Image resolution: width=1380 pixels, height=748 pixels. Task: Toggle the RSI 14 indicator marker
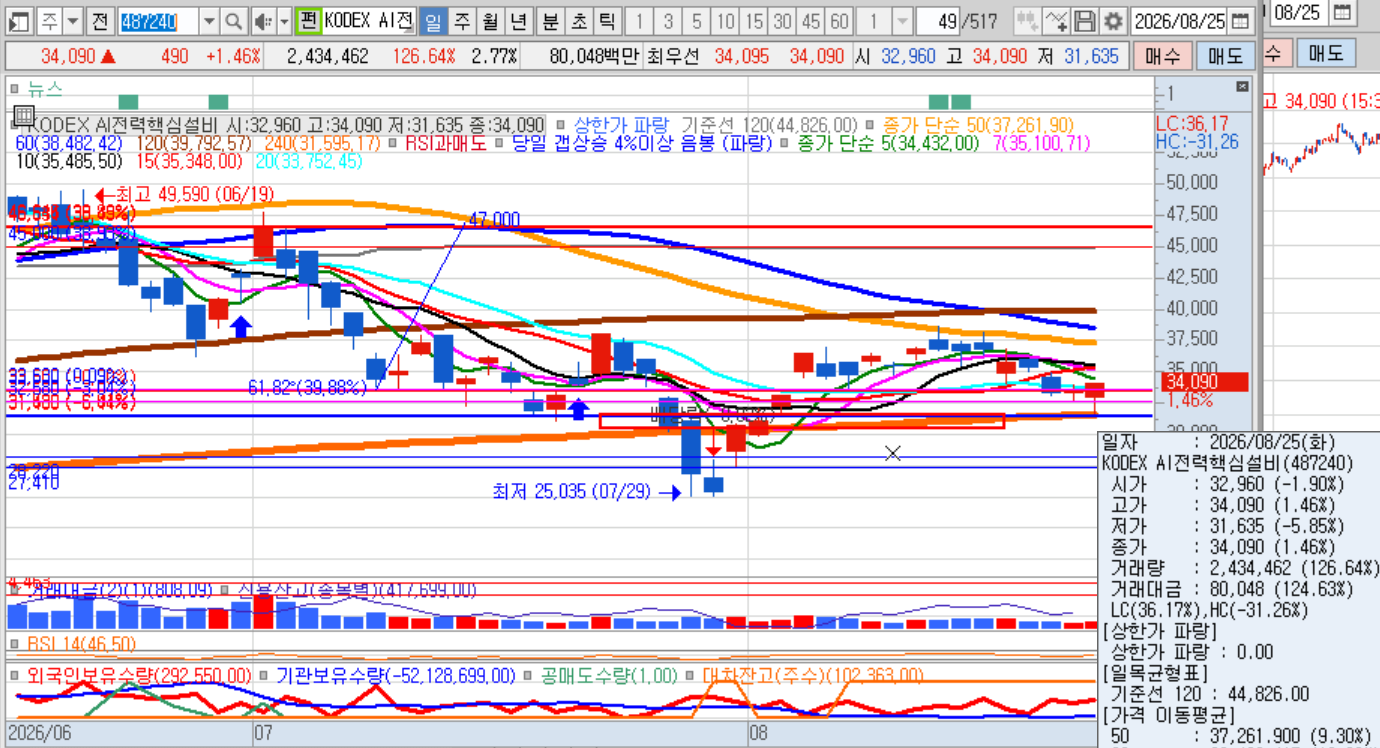16,643
